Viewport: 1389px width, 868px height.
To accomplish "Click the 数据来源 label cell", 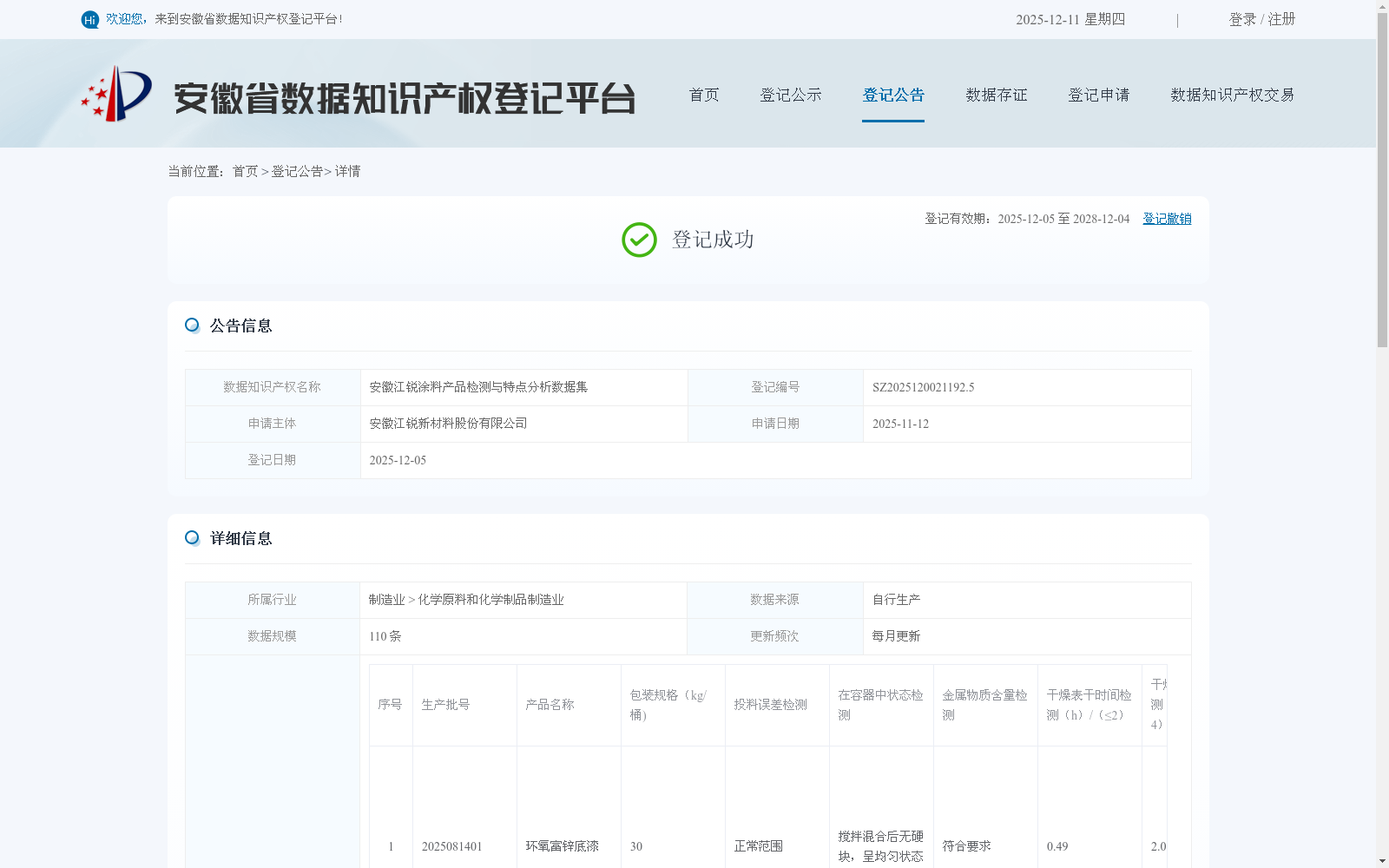I will [775, 600].
